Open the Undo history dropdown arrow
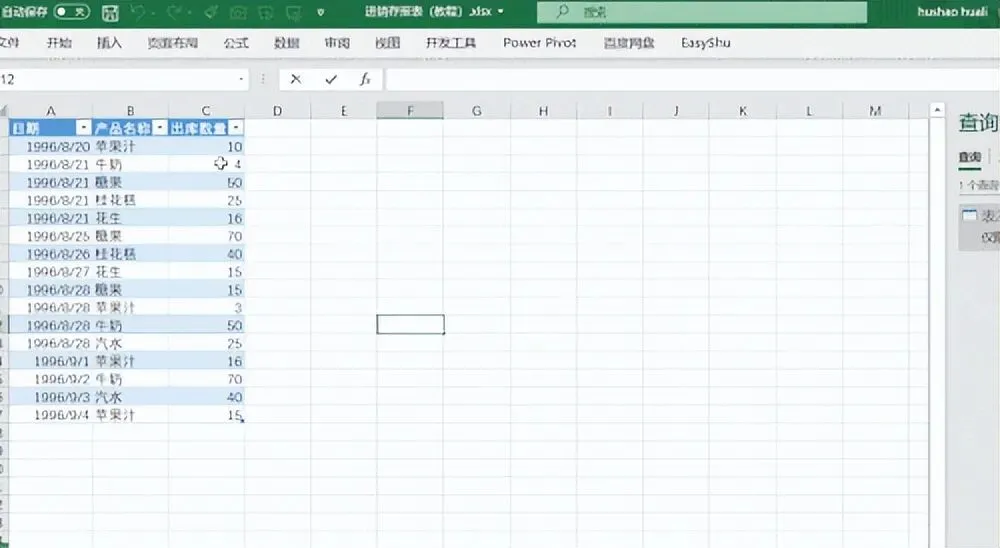 154,12
